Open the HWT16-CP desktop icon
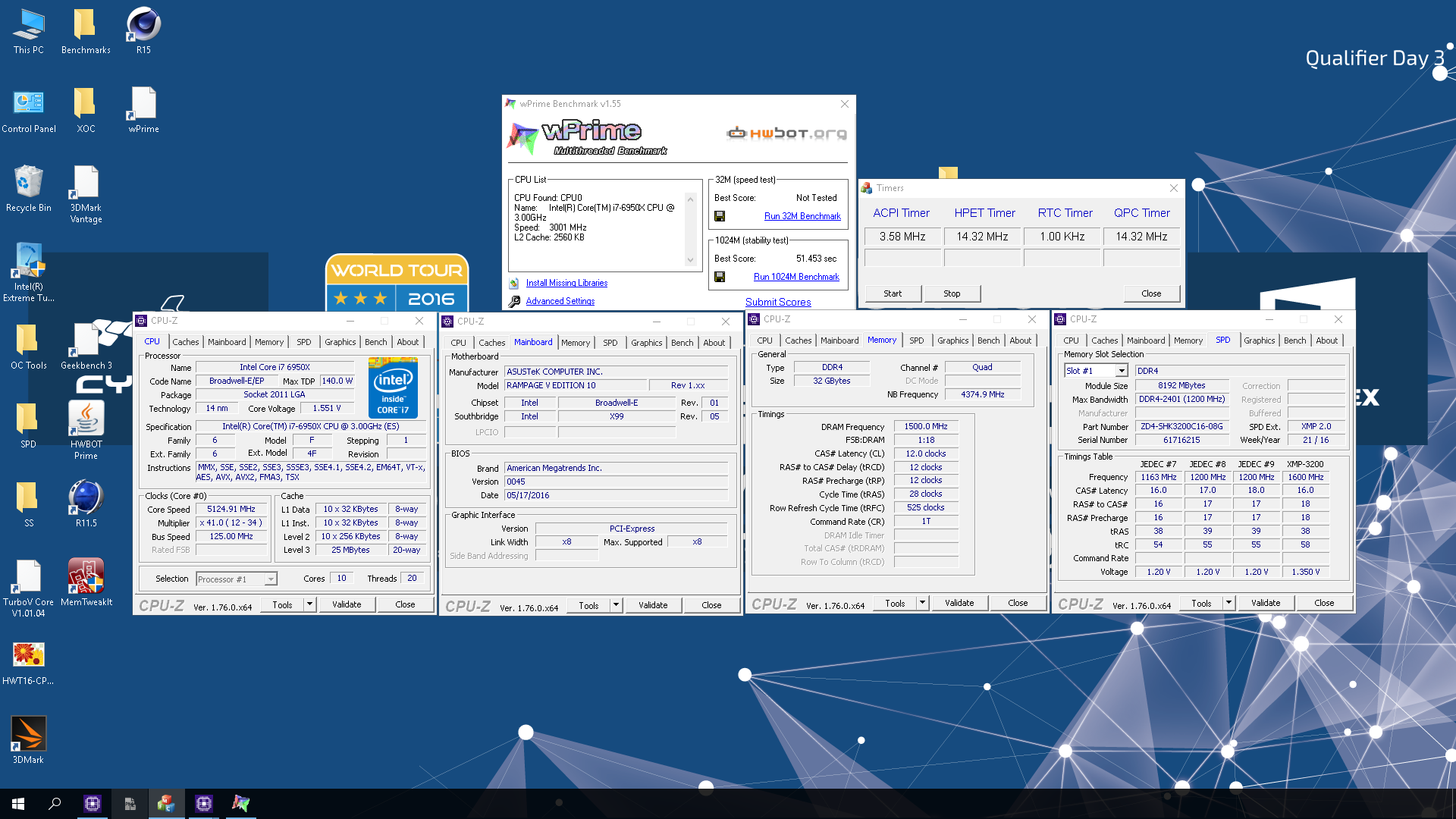The image size is (1456, 819). click(x=28, y=663)
